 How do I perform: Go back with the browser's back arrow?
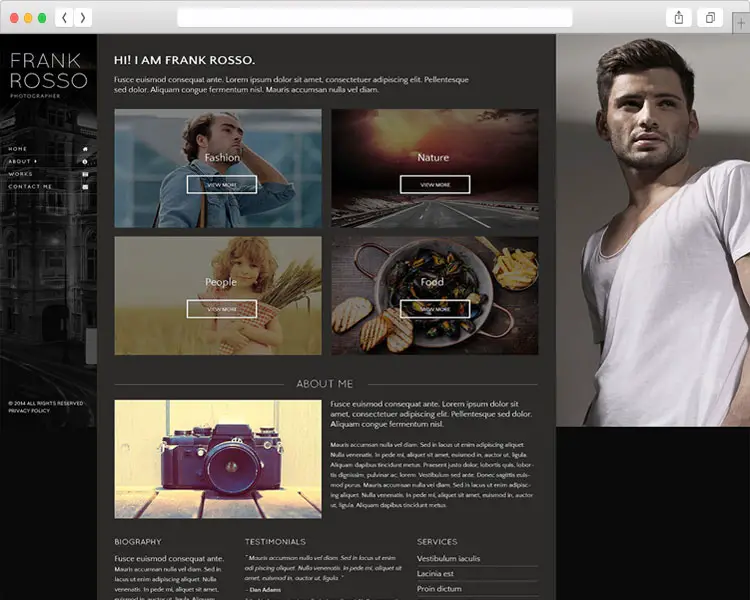[x=64, y=18]
